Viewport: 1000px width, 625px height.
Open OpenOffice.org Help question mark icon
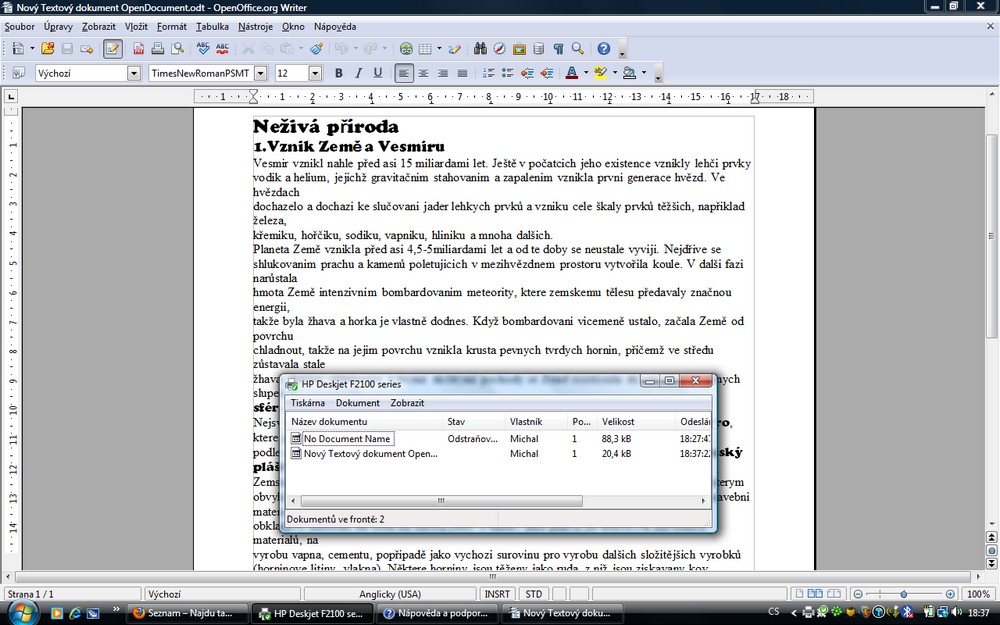coord(603,48)
